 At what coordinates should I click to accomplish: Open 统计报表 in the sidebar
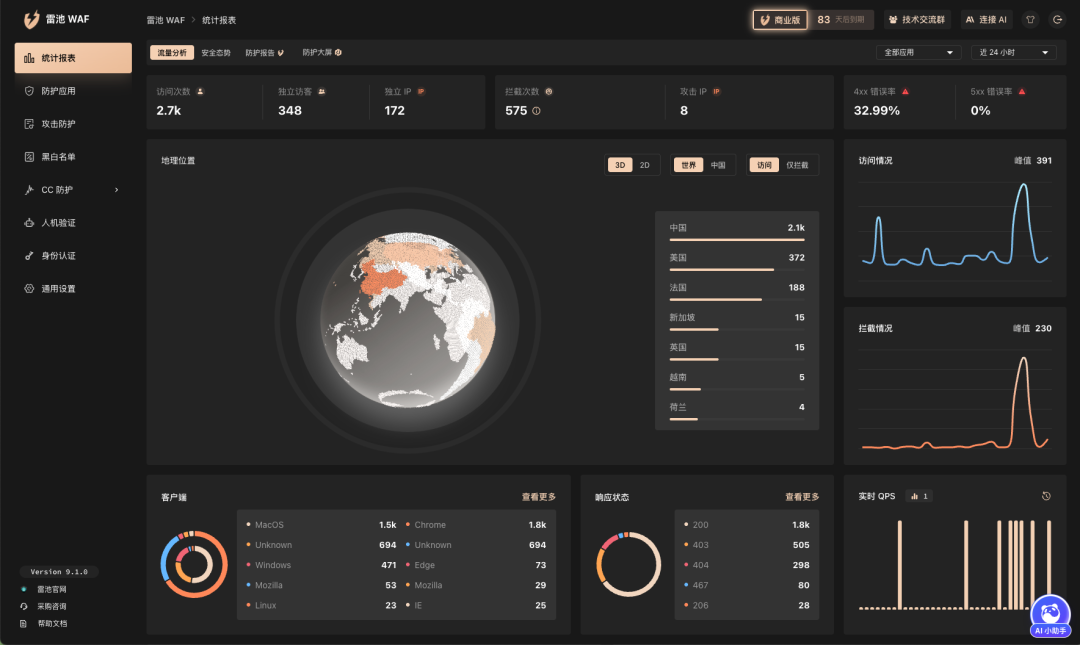tap(73, 58)
